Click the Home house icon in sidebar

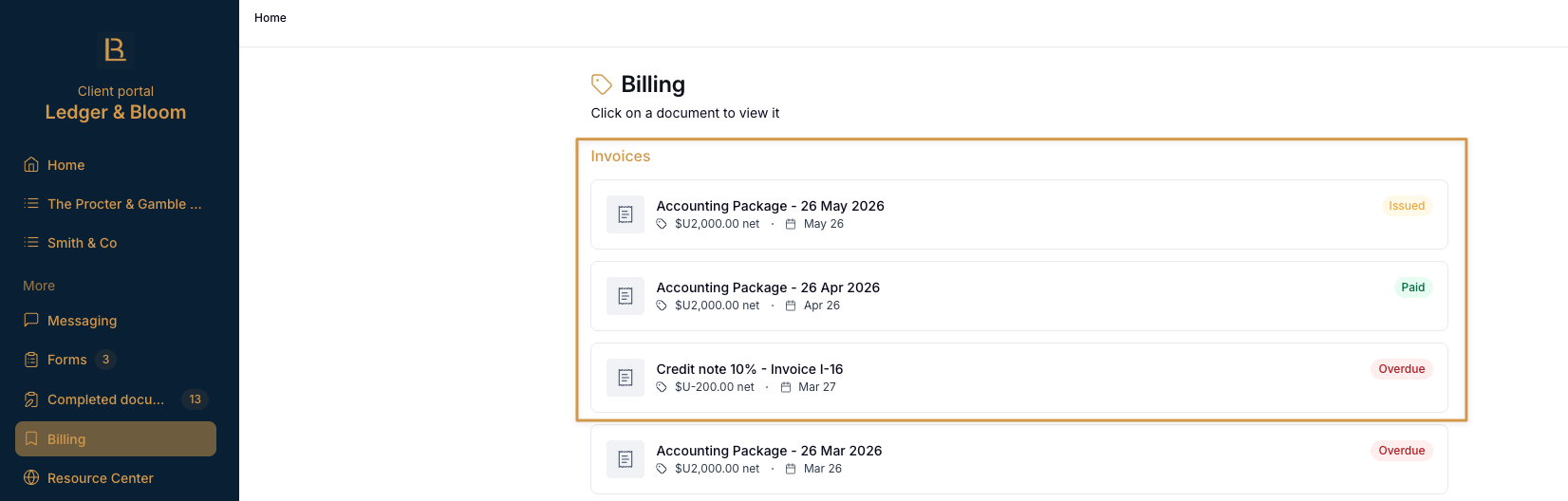[x=31, y=164]
